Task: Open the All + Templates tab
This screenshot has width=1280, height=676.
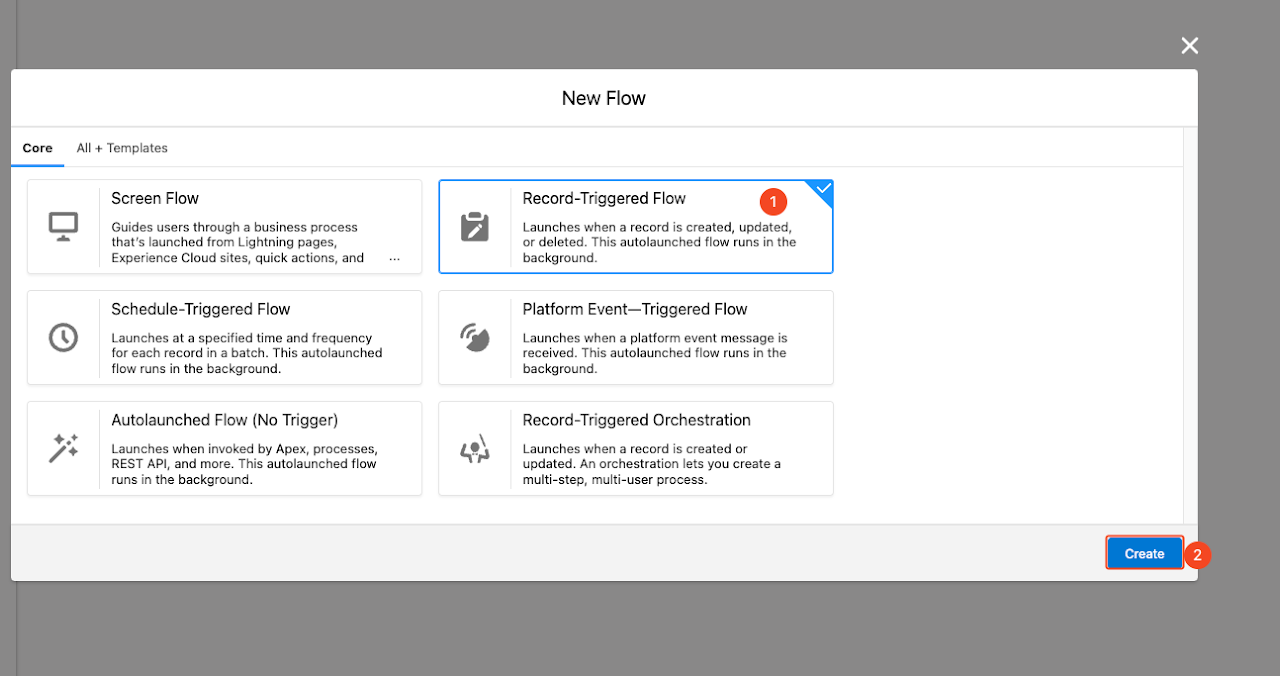Action: click(x=122, y=148)
